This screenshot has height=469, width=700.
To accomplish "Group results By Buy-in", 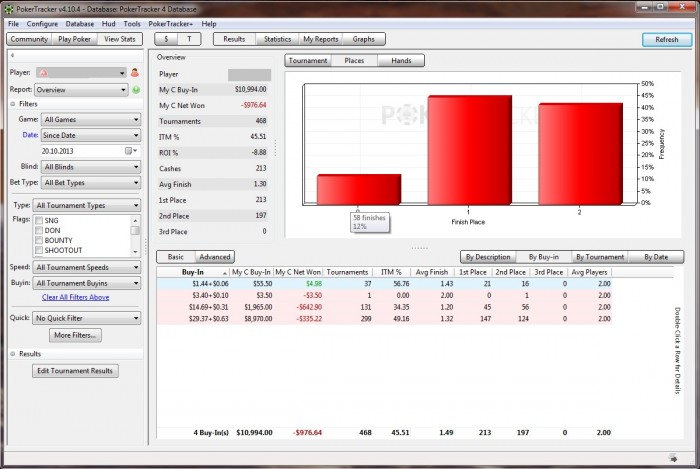I will [544, 257].
